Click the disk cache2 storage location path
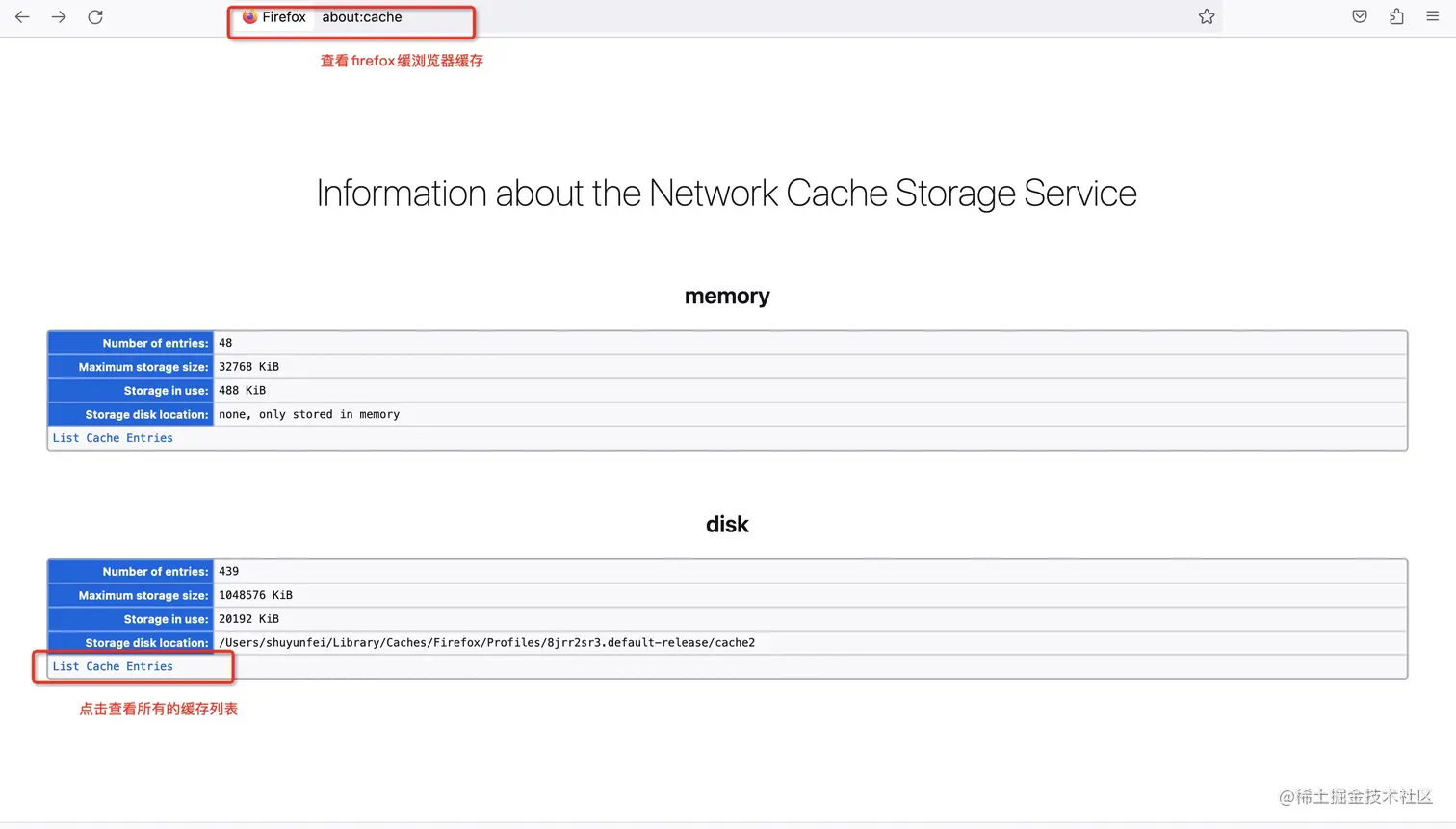The width and height of the screenshot is (1456, 829). [486, 643]
